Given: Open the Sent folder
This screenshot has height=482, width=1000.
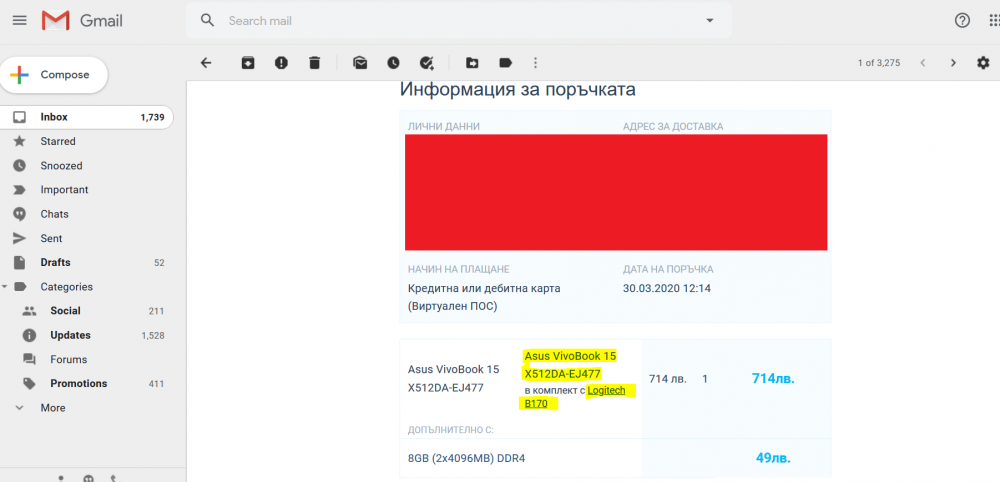Looking at the screenshot, I should click(86, 238).
